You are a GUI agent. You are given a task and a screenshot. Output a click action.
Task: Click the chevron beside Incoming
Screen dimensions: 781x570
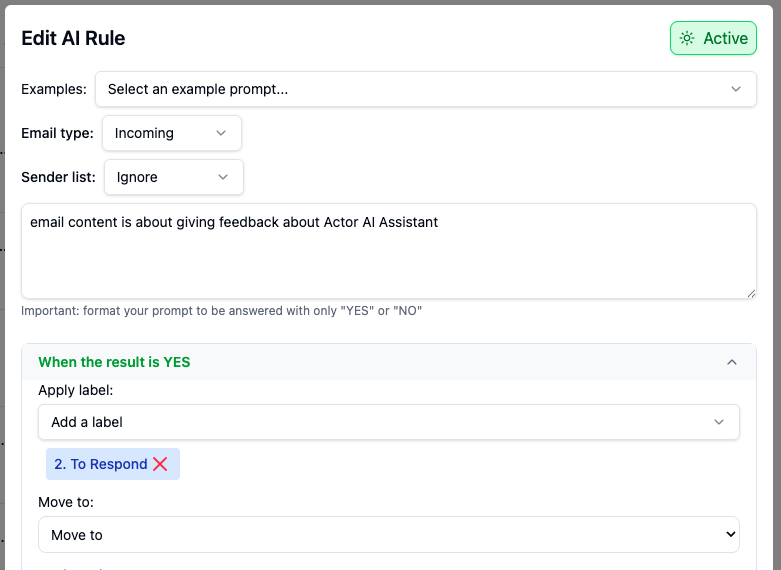tap(221, 133)
